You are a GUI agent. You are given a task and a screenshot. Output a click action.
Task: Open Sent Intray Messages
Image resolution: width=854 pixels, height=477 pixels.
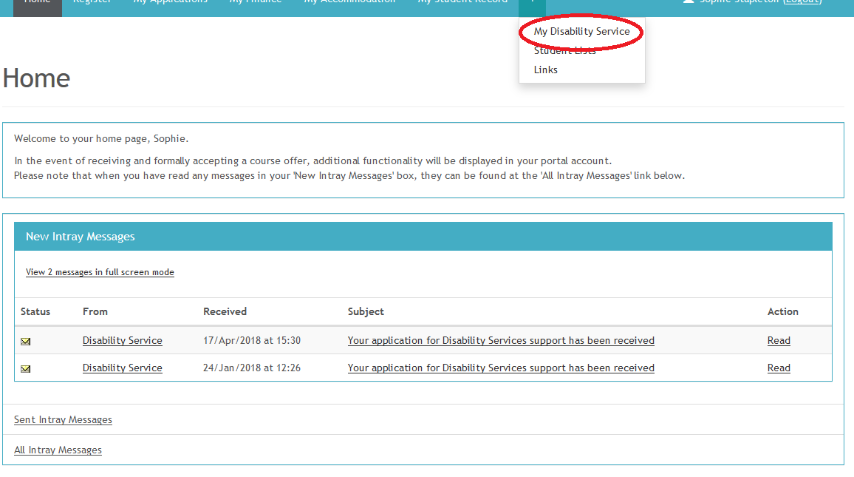pos(63,420)
